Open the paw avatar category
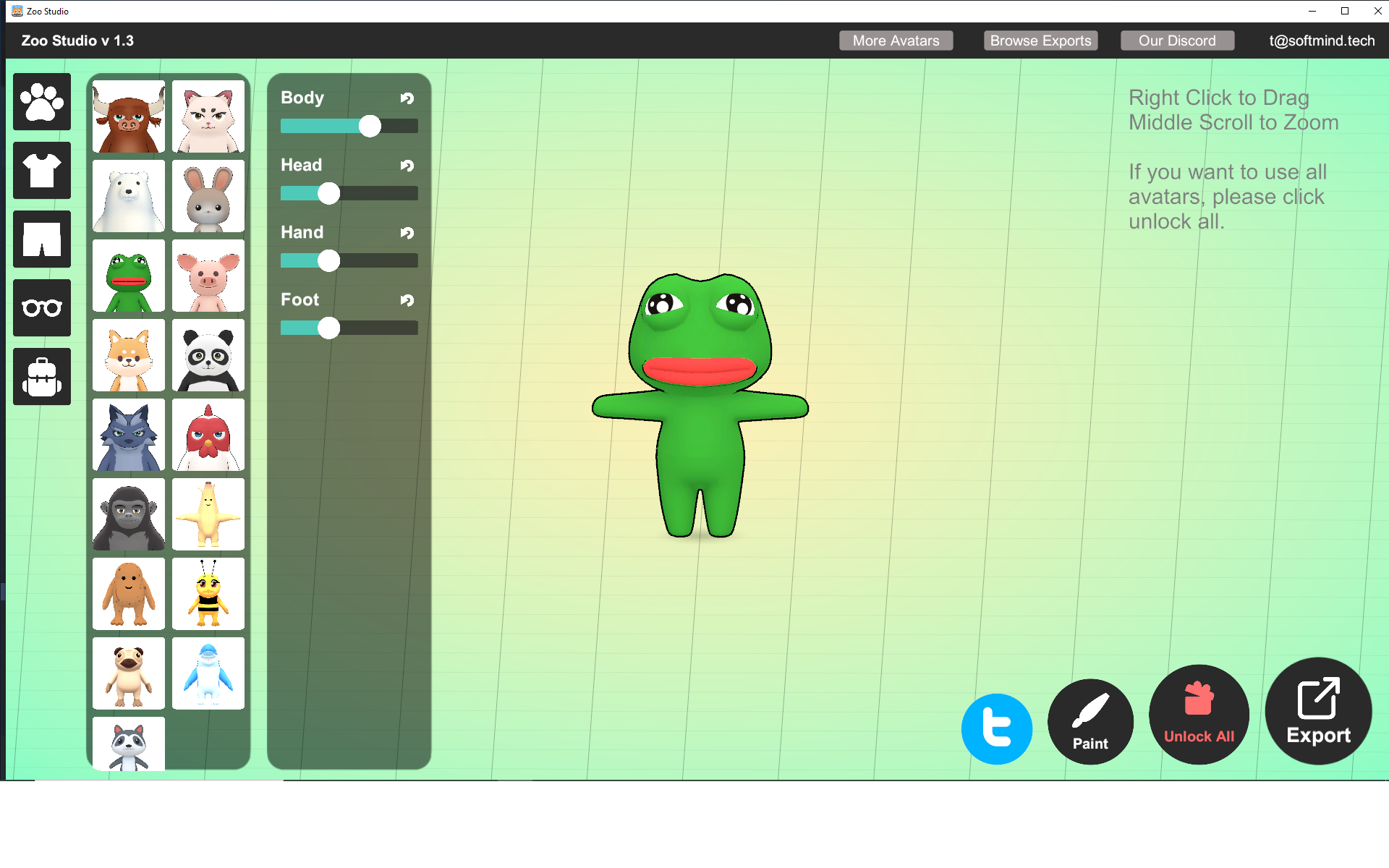 tap(42, 102)
